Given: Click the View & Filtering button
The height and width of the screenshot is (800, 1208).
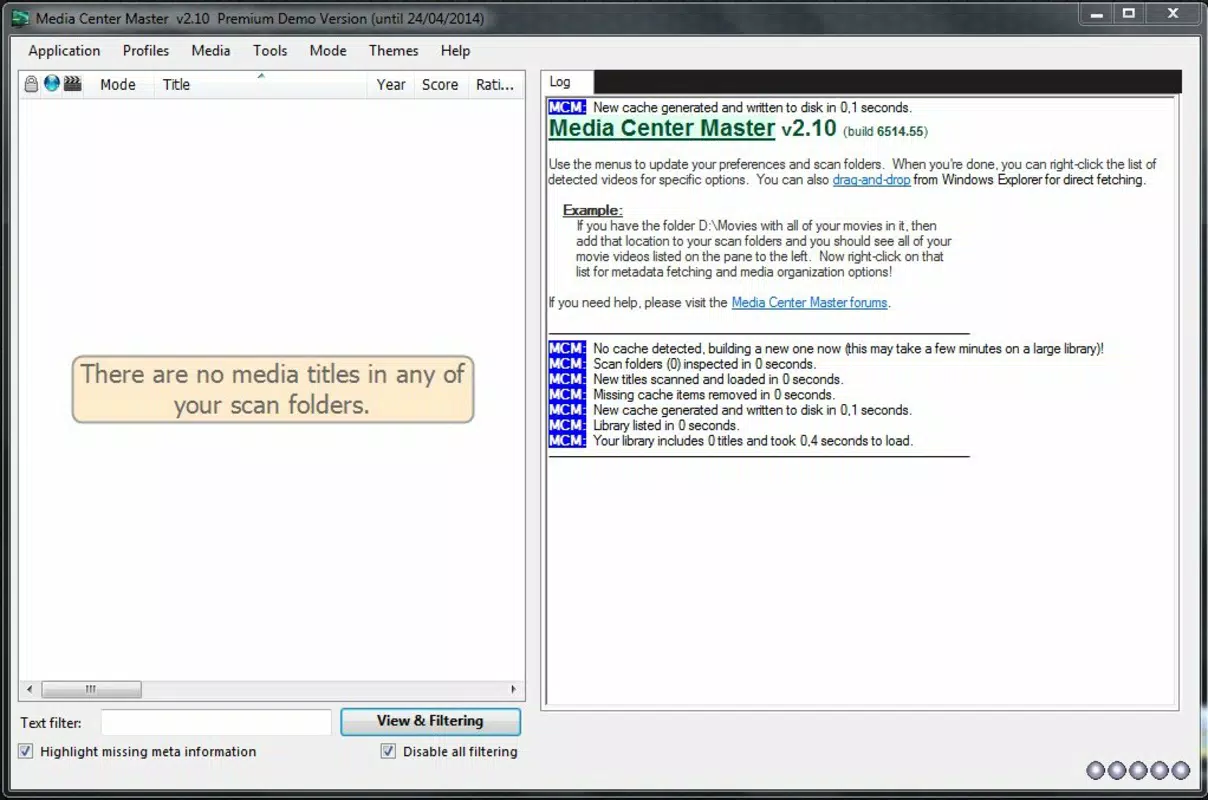Looking at the screenshot, I should tap(430, 721).
